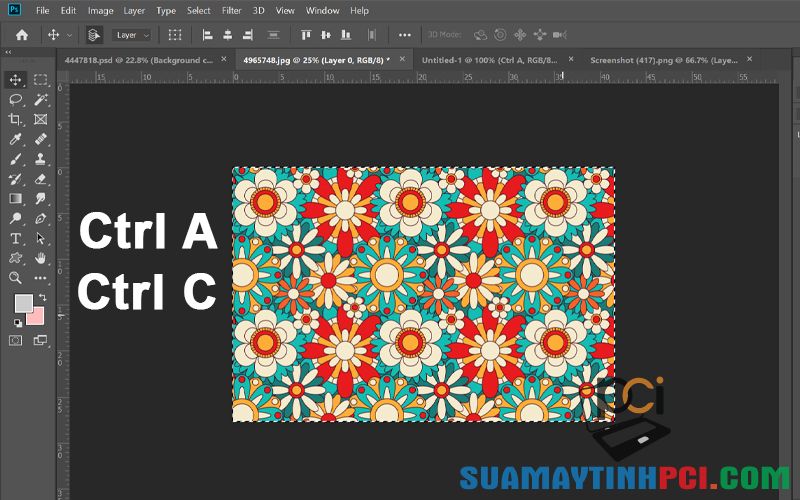Select the Pen tool

[x=40, y=218]
